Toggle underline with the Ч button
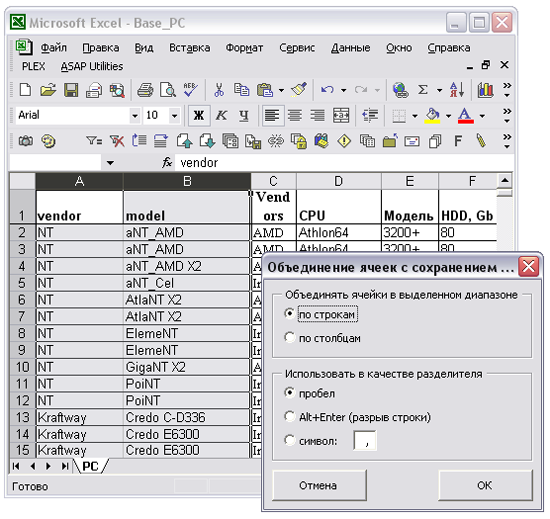Image resolution: width=550 pixels, height=519 pixels. click(244, 115)
